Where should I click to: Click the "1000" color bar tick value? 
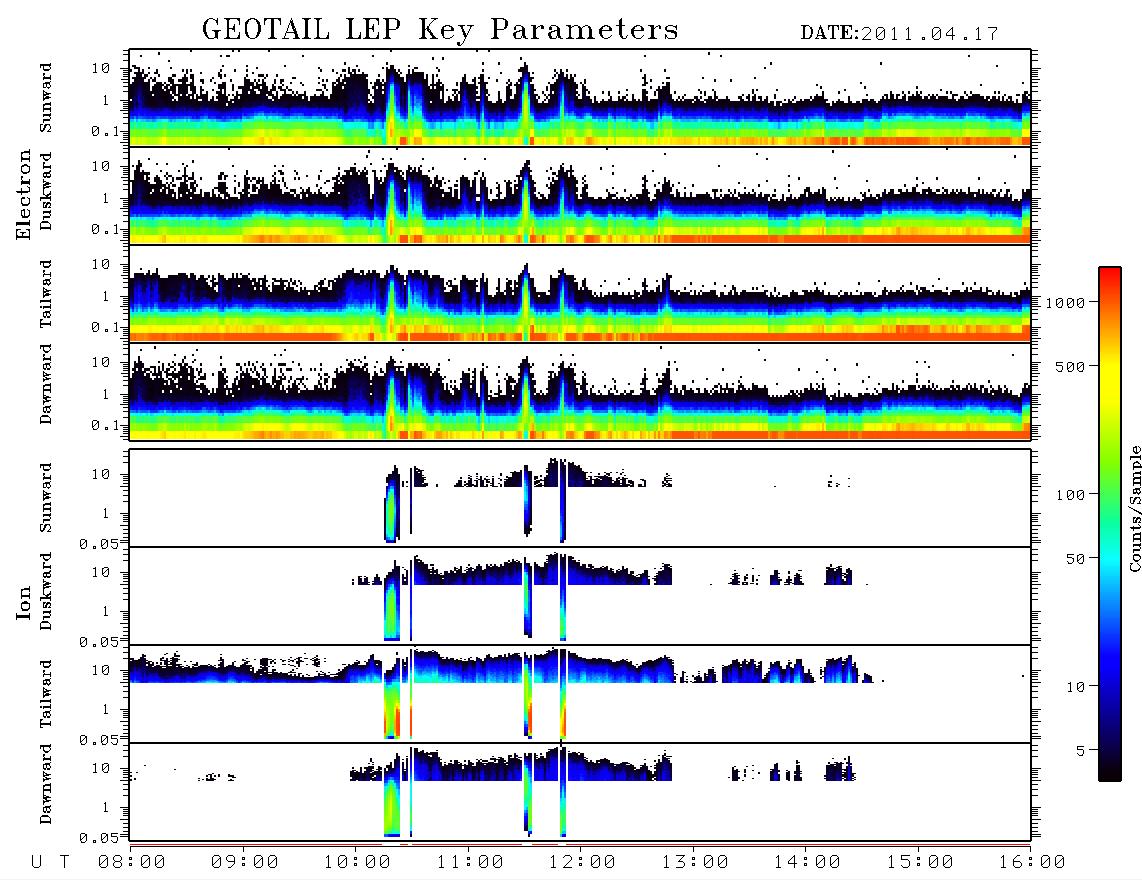[x=1065, y=303]
